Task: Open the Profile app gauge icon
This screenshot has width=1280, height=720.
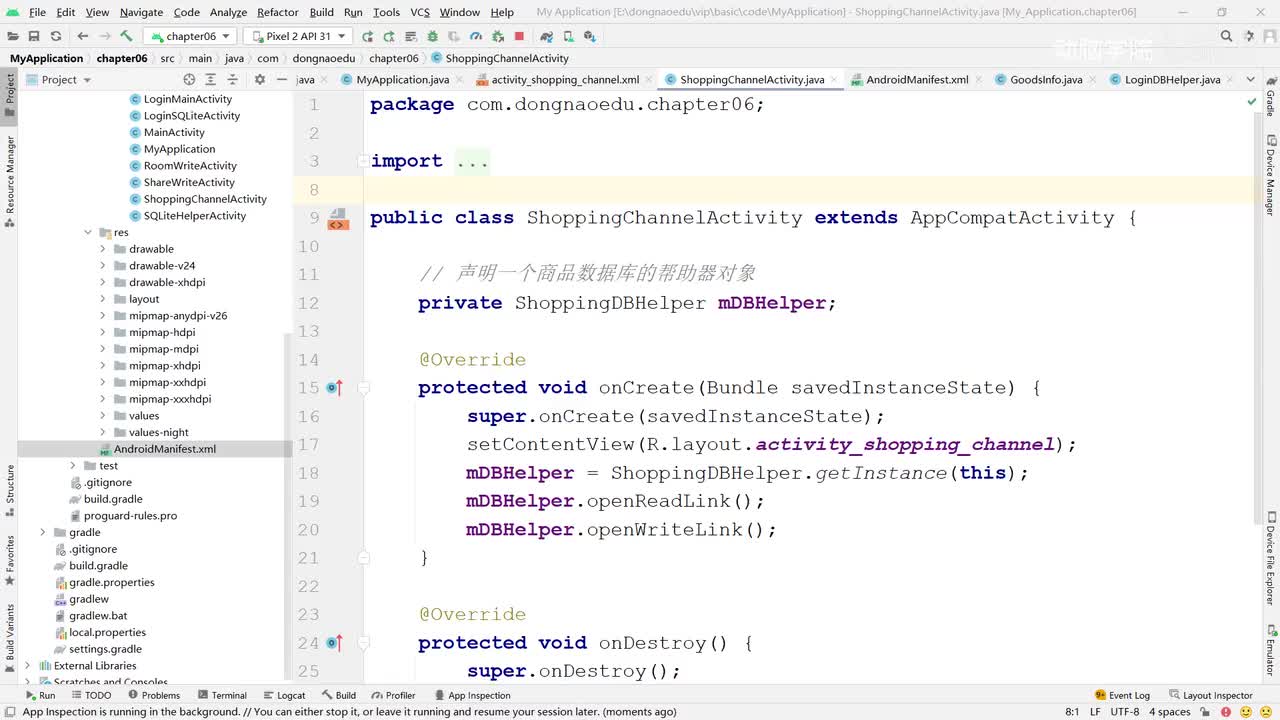Action: 478,36
